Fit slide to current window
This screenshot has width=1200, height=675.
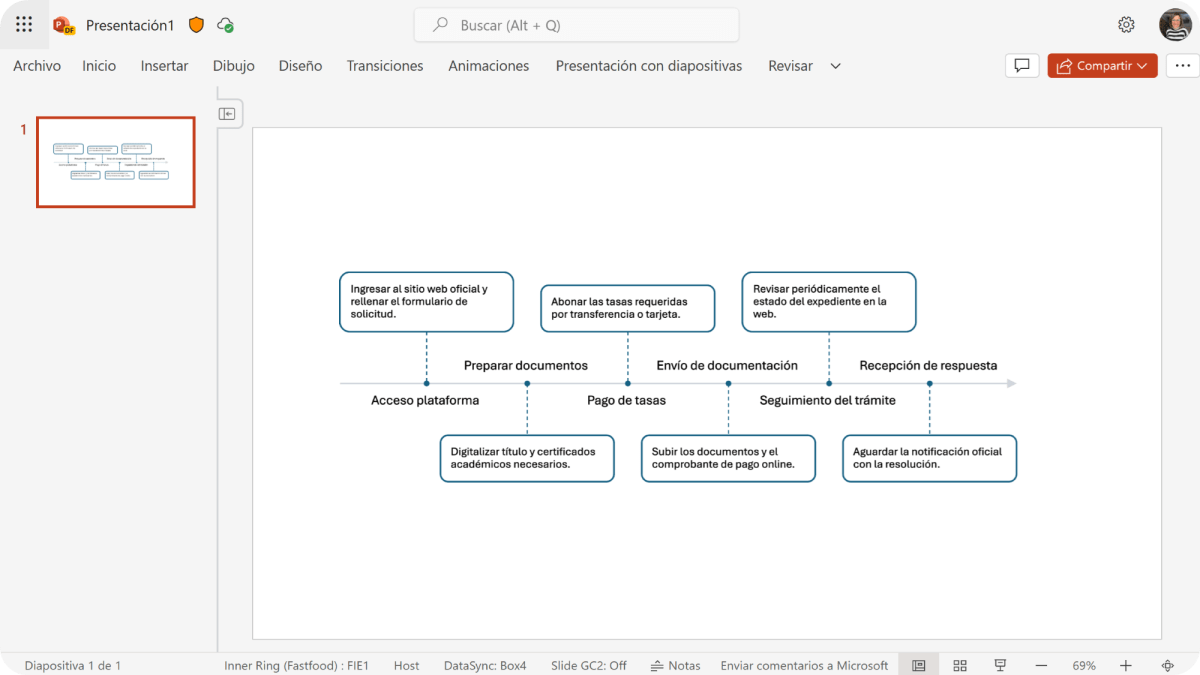[x=1167, y=665]
